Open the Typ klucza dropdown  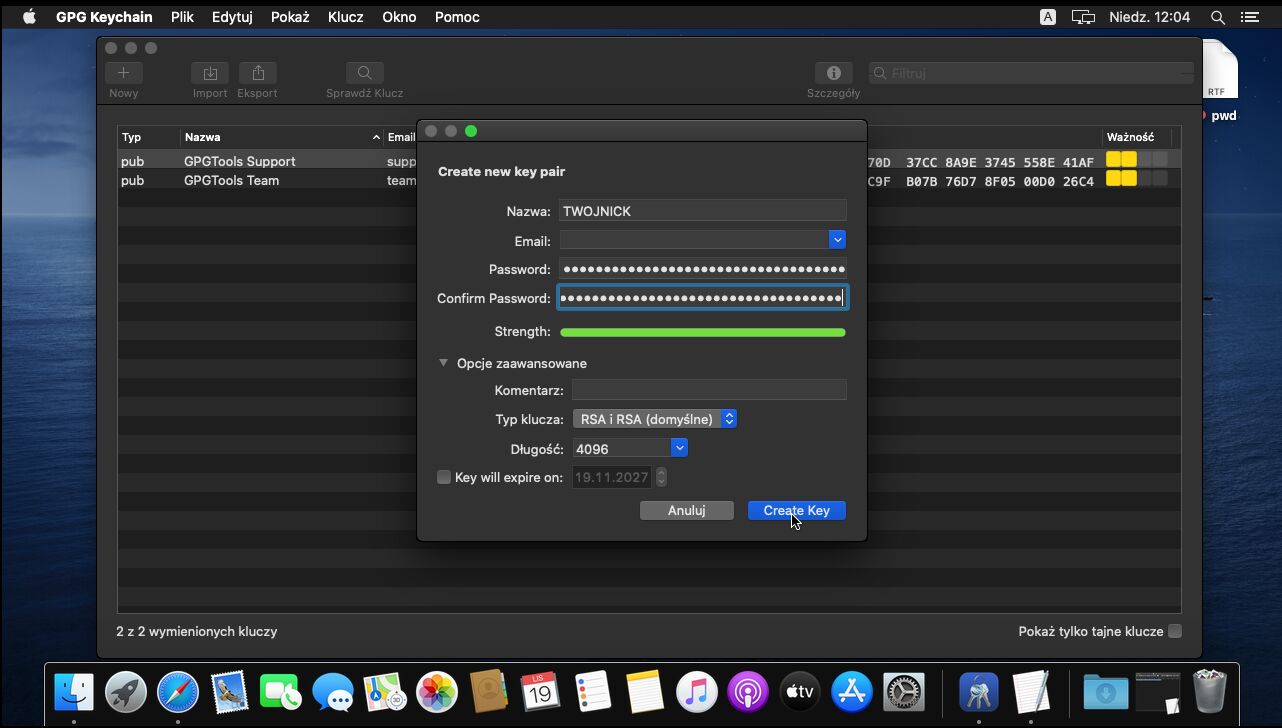[x=655, y=419]
